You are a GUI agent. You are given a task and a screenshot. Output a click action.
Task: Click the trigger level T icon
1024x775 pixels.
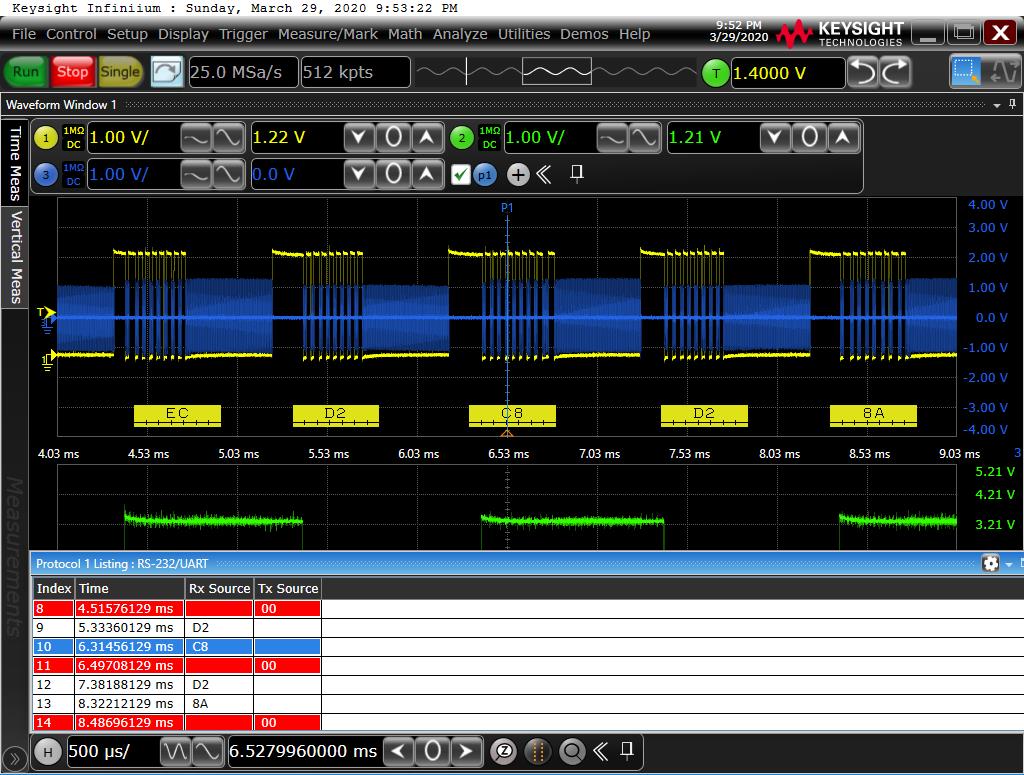715,73
